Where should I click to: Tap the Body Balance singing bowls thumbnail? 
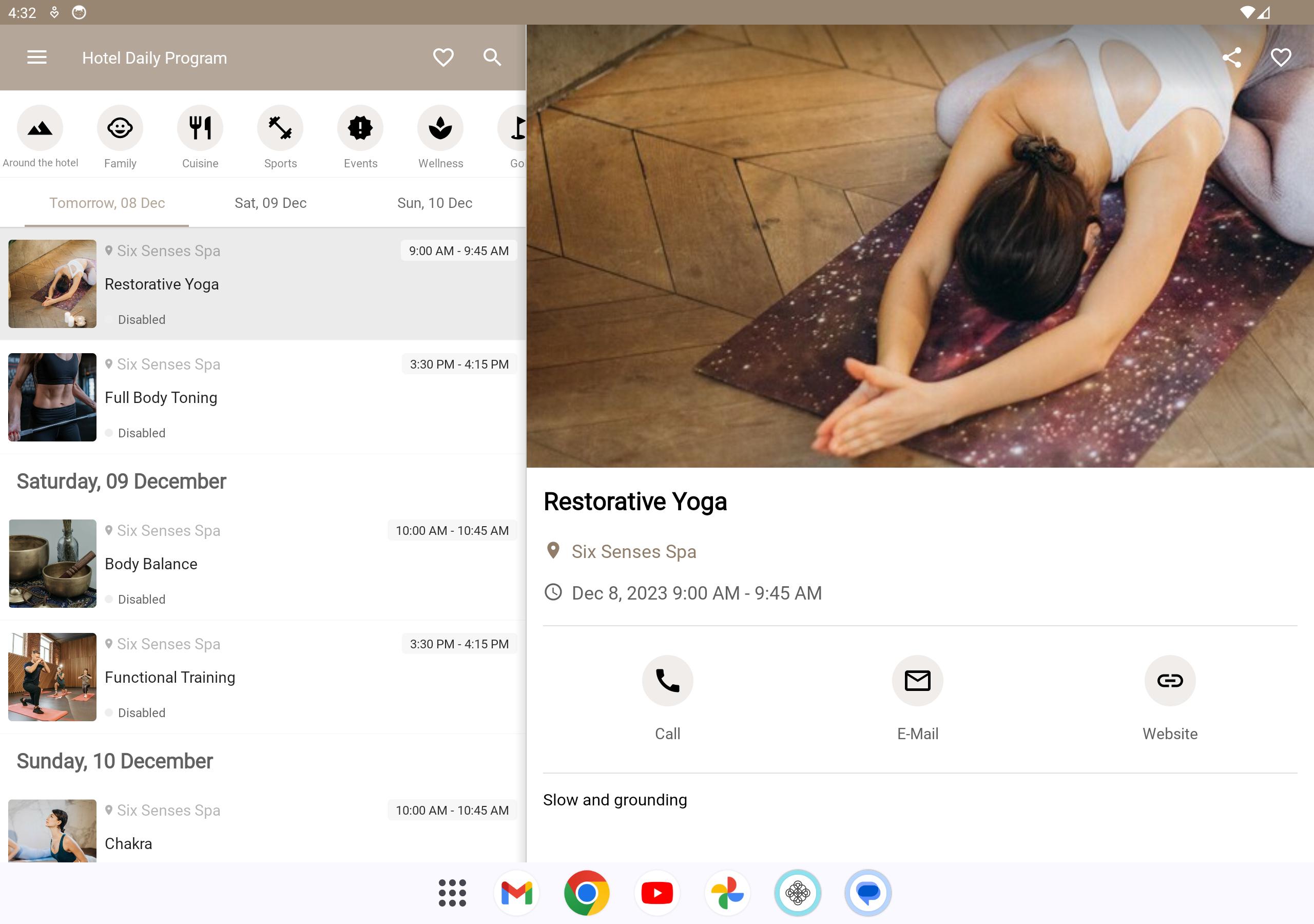coord(52,563)
